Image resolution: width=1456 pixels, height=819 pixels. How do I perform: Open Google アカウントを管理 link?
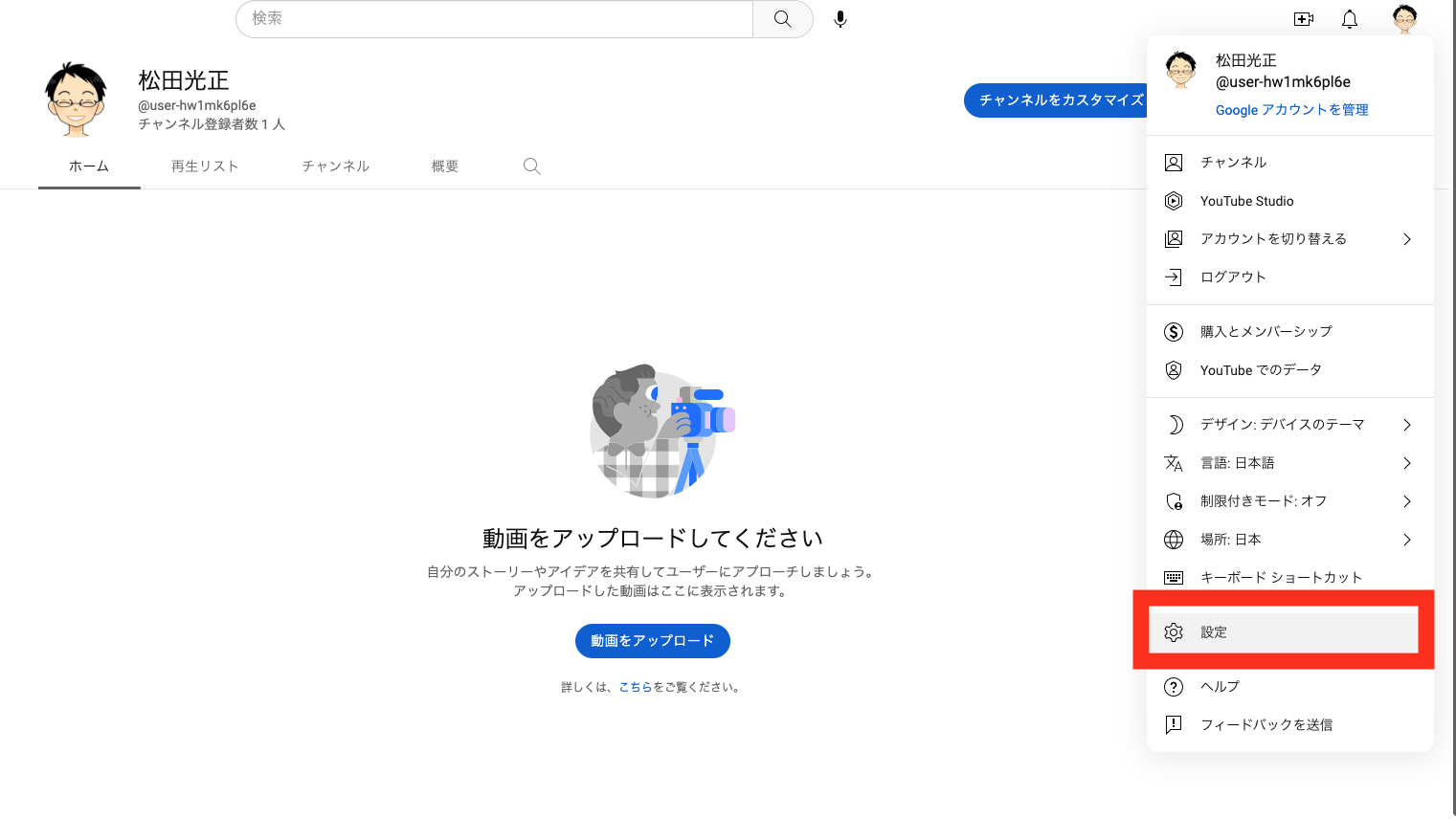coord(1291,110)
